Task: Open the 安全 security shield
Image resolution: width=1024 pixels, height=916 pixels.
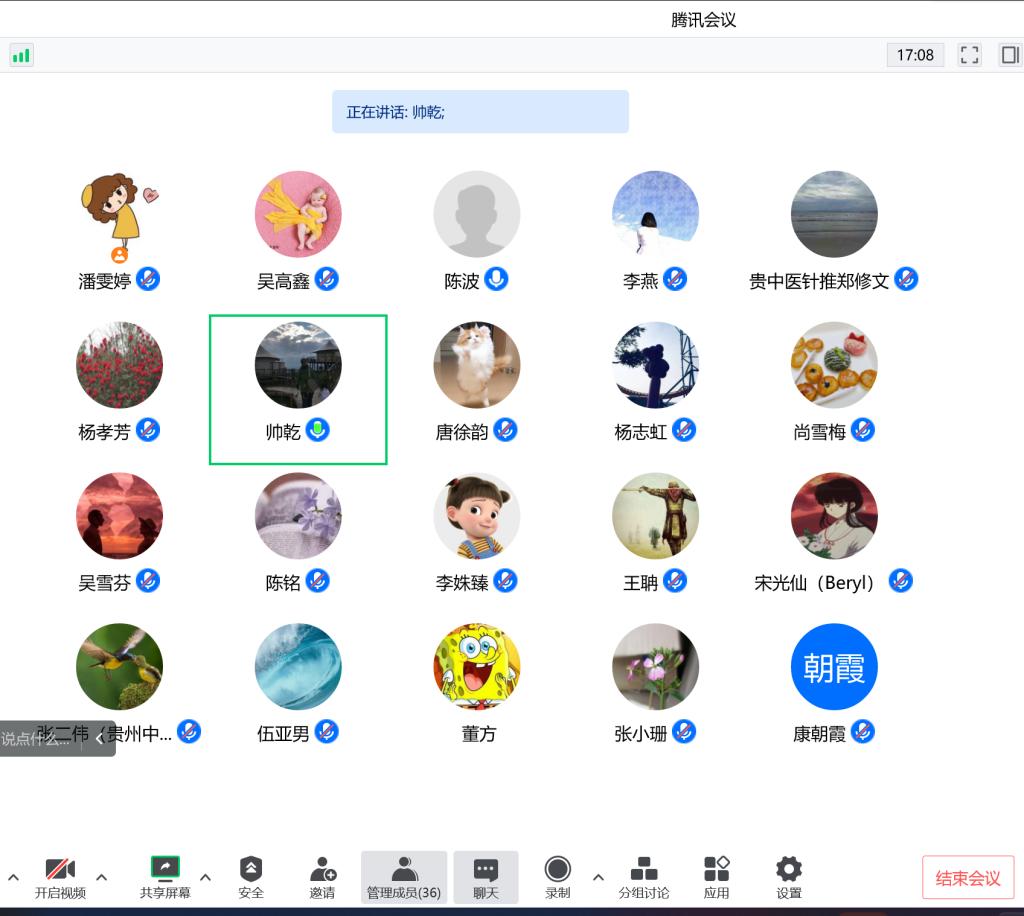Action: (x=251, y=877)
